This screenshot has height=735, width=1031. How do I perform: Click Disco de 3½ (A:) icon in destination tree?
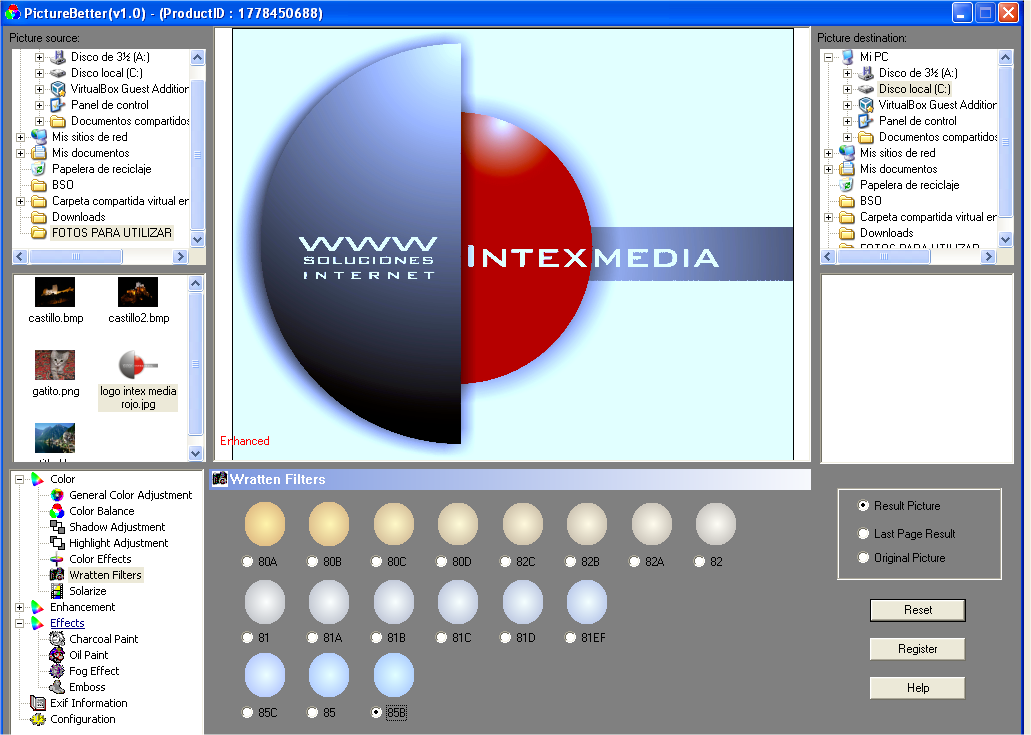coord(866,73)
